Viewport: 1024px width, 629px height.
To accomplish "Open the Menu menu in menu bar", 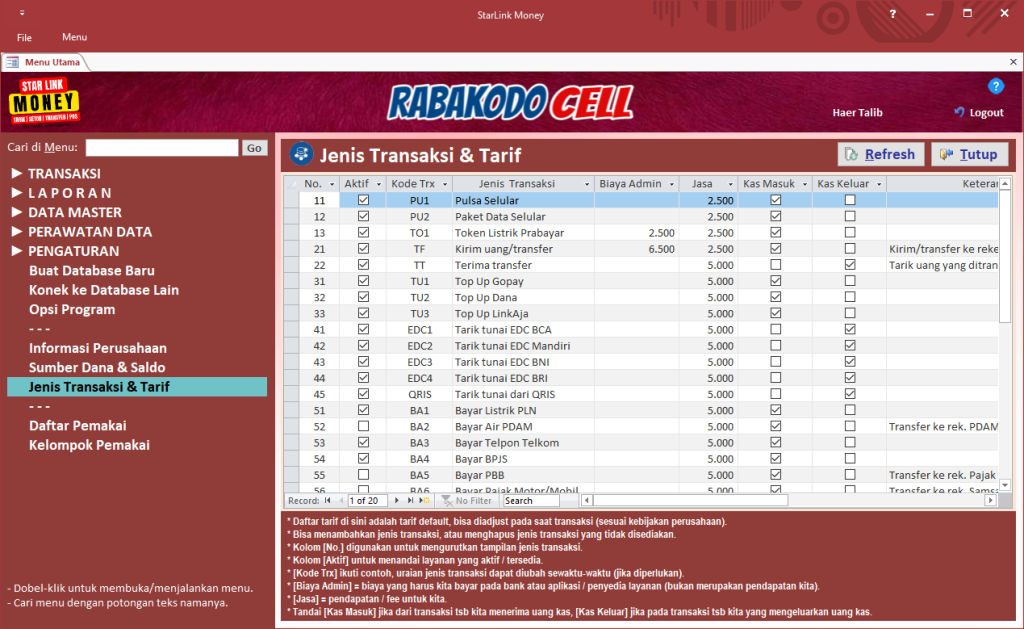I will coord(74,37).
